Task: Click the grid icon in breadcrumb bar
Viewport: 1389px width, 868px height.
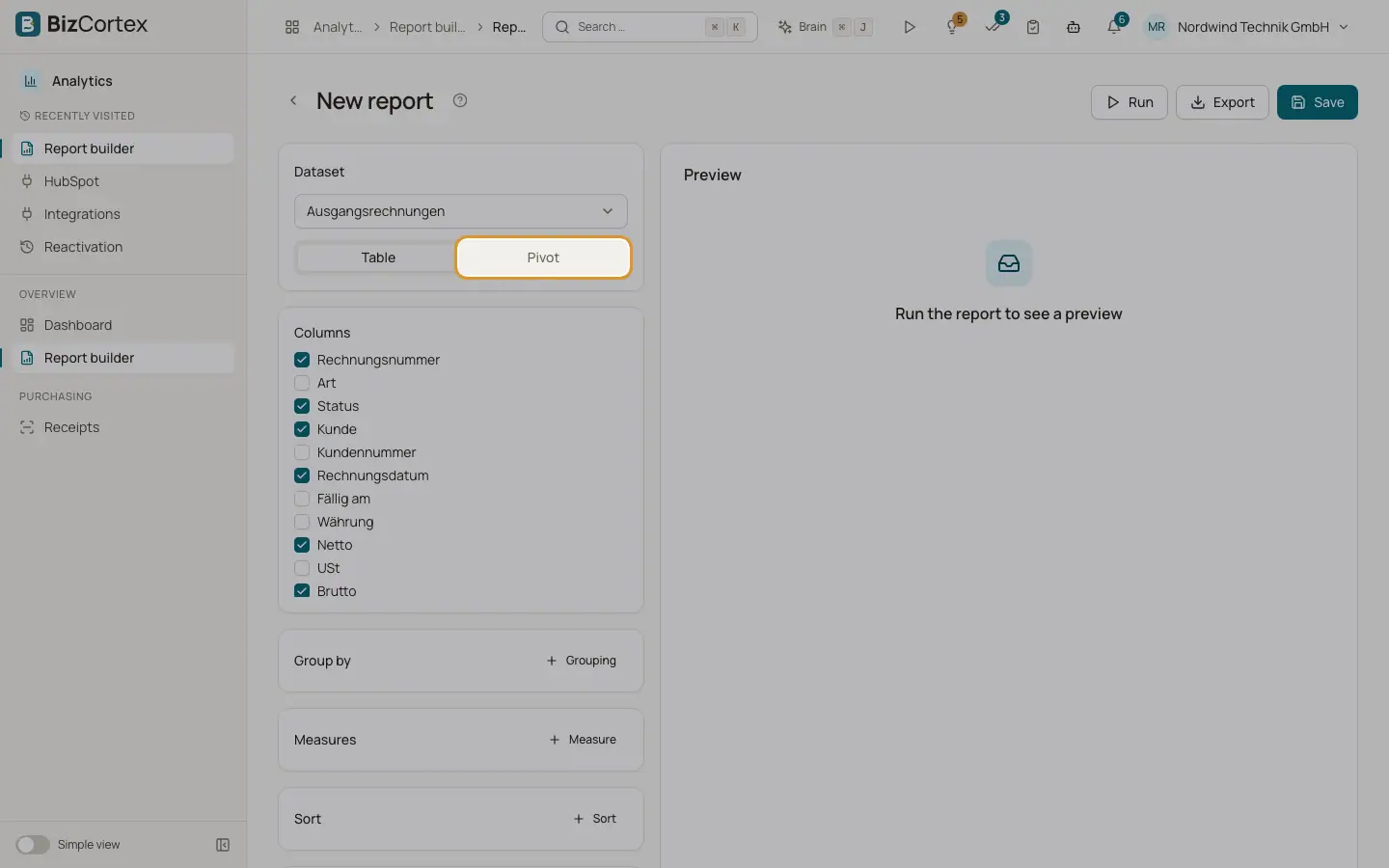Action: [292, 27]
